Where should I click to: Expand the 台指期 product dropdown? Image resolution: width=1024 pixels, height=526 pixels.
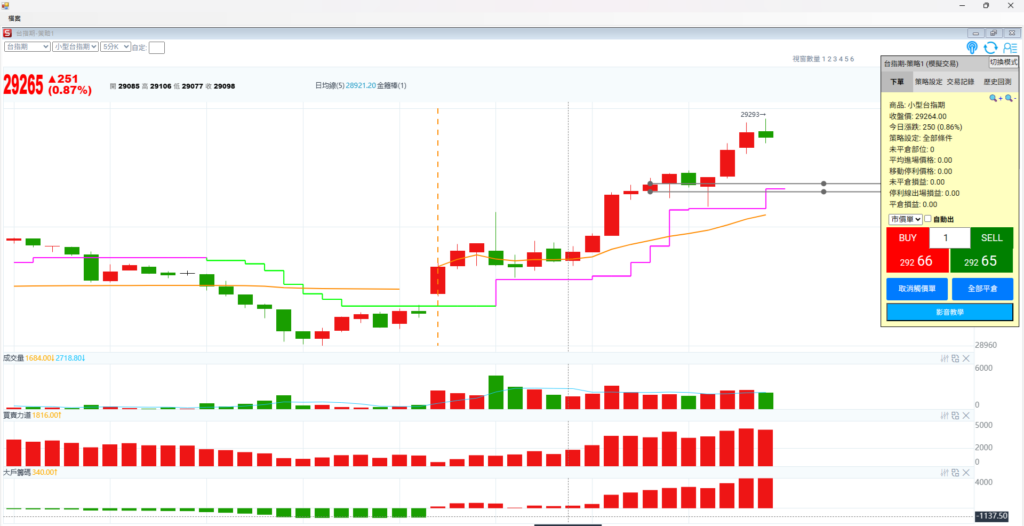(x=27, y=46)
